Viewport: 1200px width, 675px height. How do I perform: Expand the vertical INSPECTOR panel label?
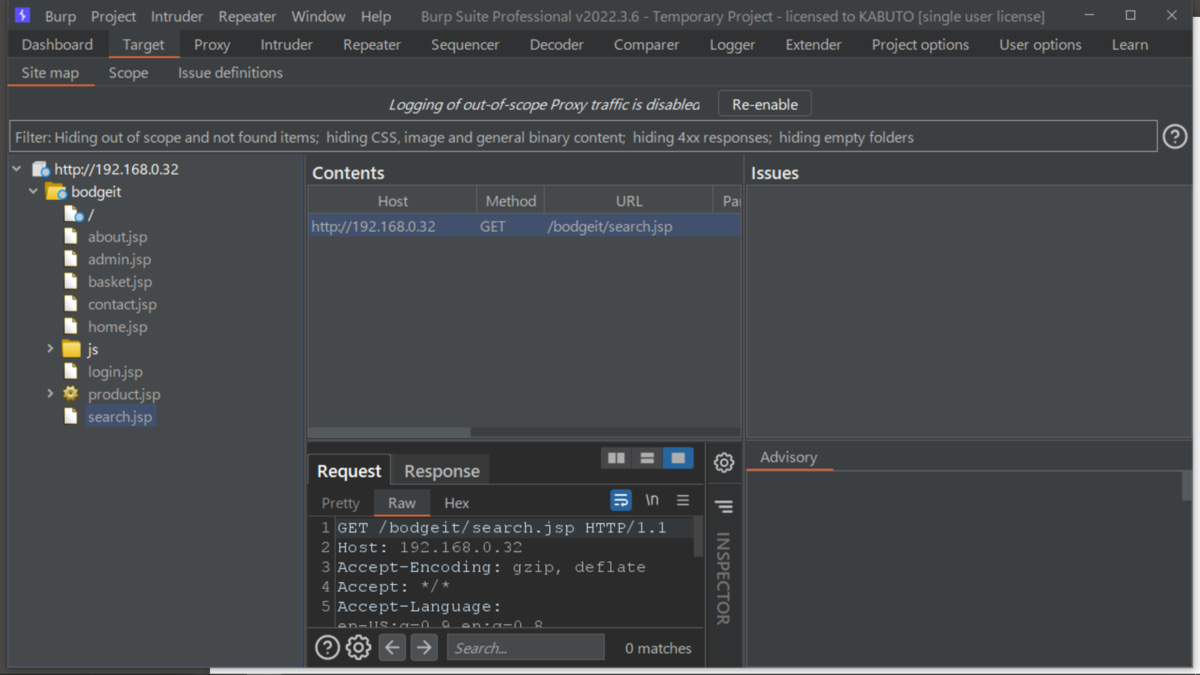pos(723,578)
